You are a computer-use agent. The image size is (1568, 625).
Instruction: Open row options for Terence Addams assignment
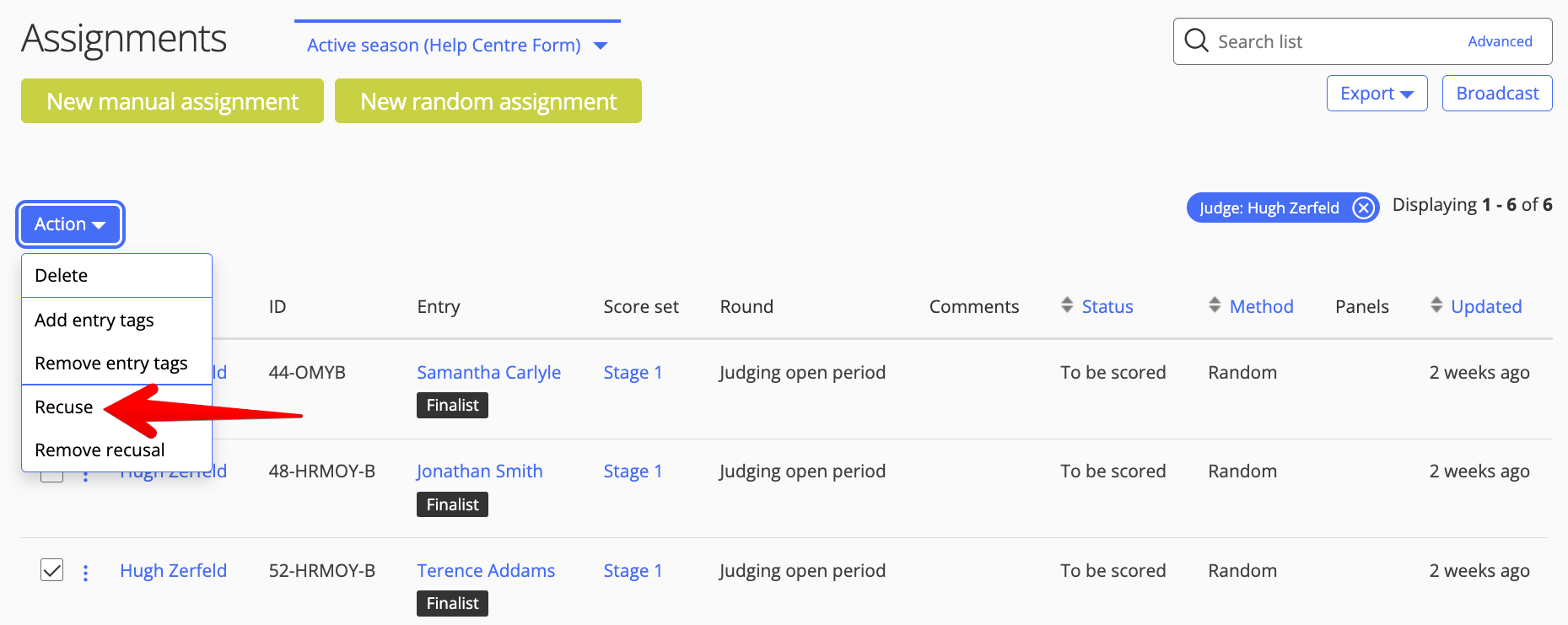pyautogui.click(x=85, y=573)
